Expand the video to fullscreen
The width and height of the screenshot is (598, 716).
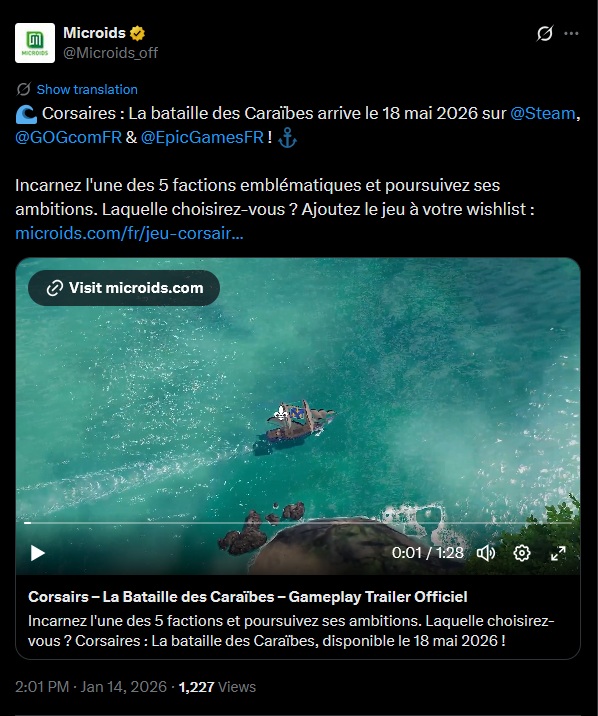558,553
